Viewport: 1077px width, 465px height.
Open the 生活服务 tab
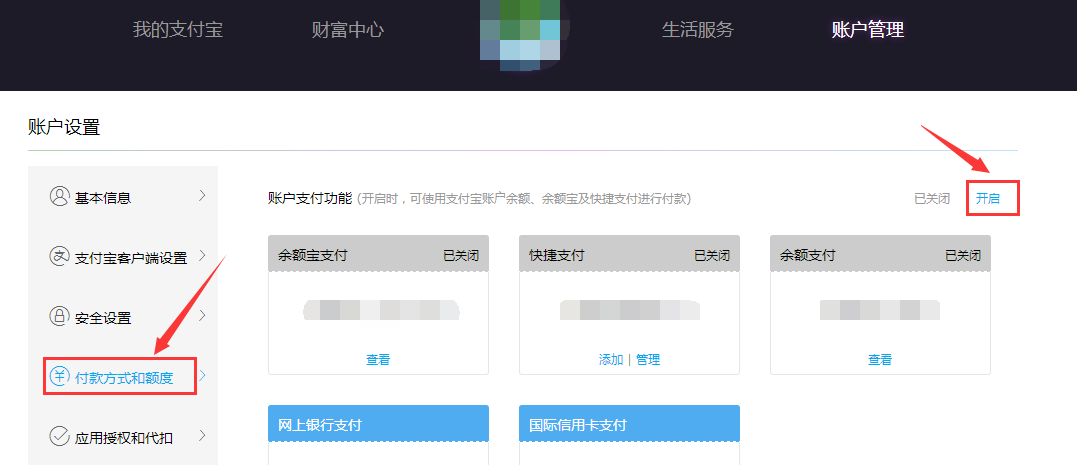698,30
